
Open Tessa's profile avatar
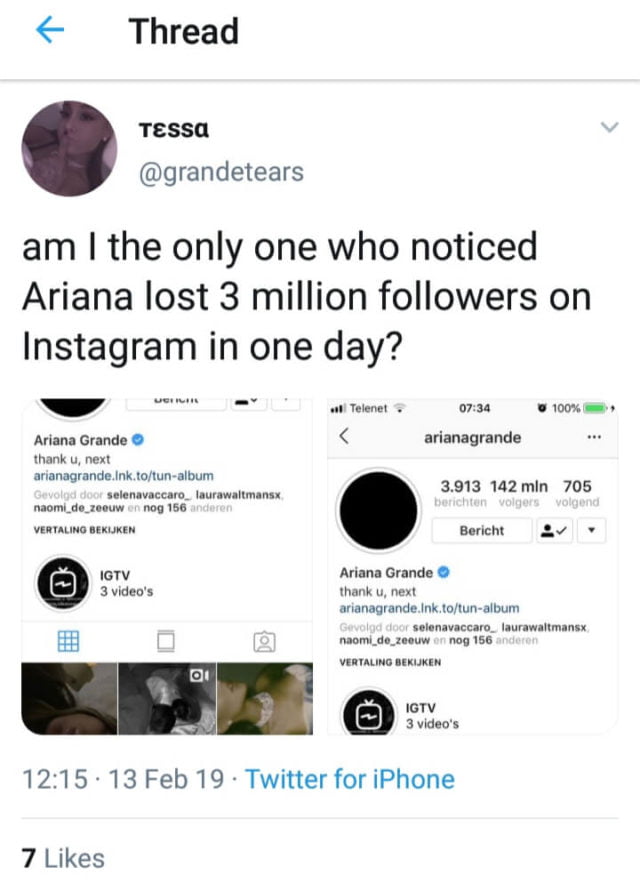(x=69, y=147)
